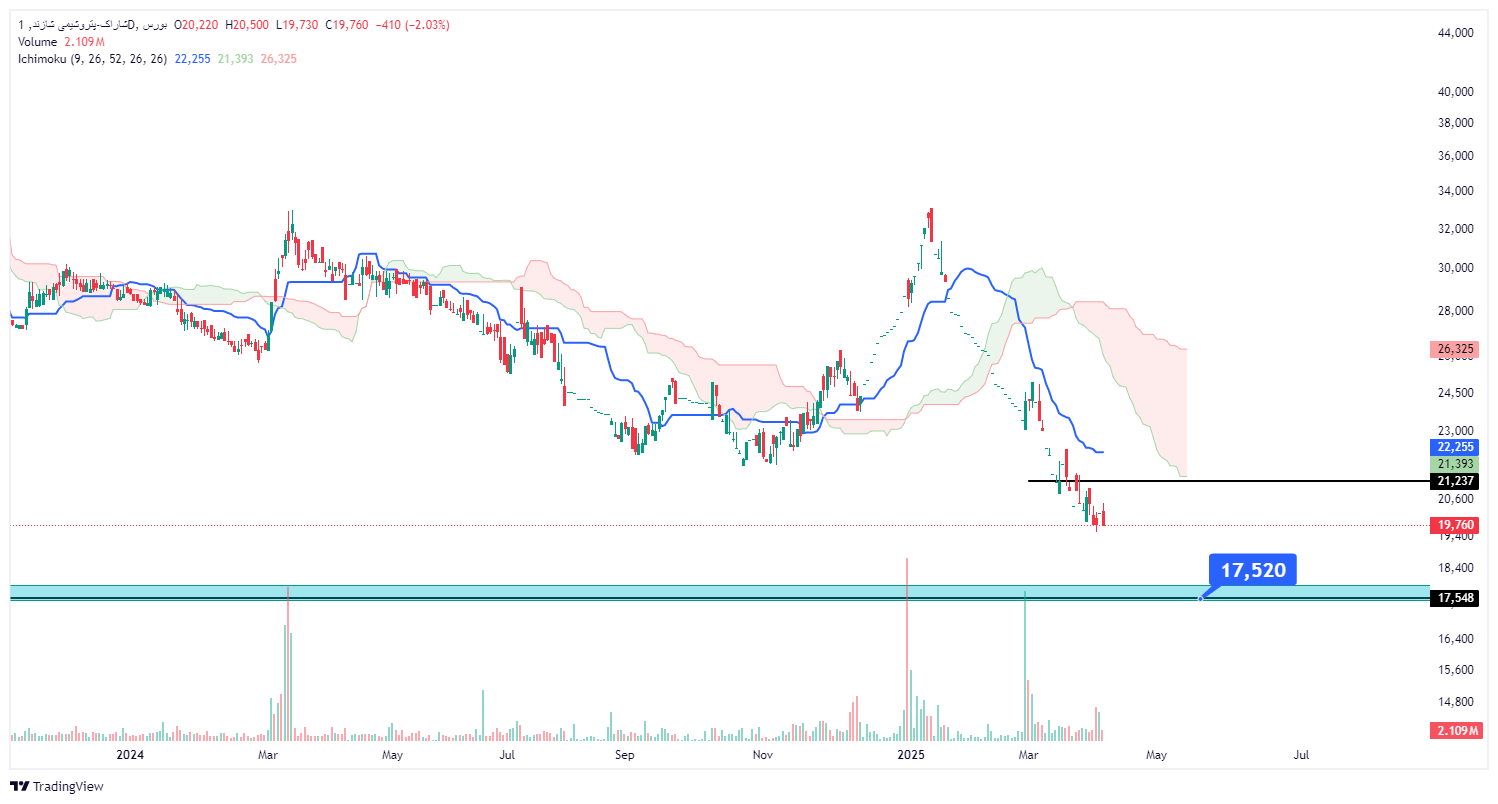Viewport: 1498px width, 804px height.
Task: Click the 18,400 price axis label
Action: point(1455,567)
